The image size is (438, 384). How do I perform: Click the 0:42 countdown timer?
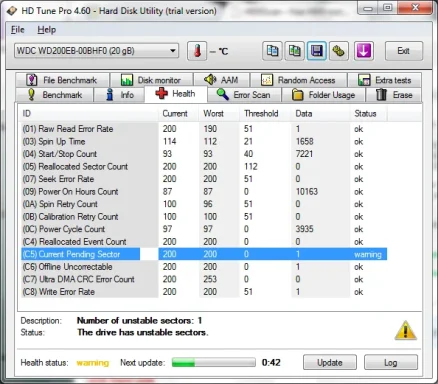coord(271,362)
